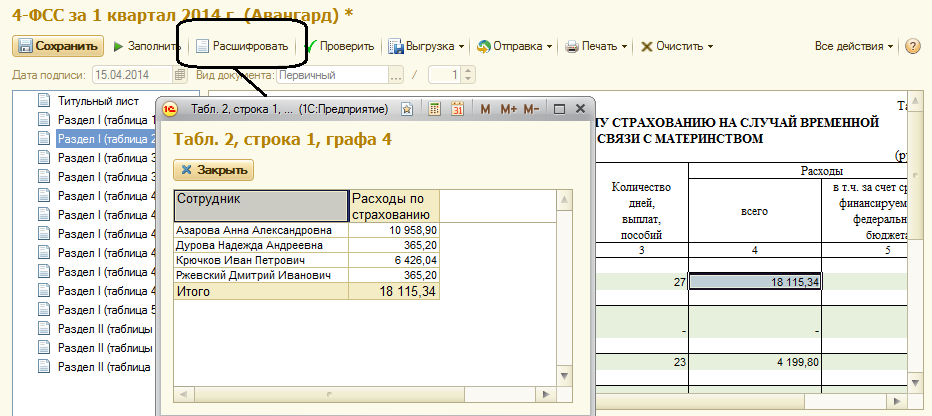
Task: Click the M memory button in popup
Action: tap(485, 109)
